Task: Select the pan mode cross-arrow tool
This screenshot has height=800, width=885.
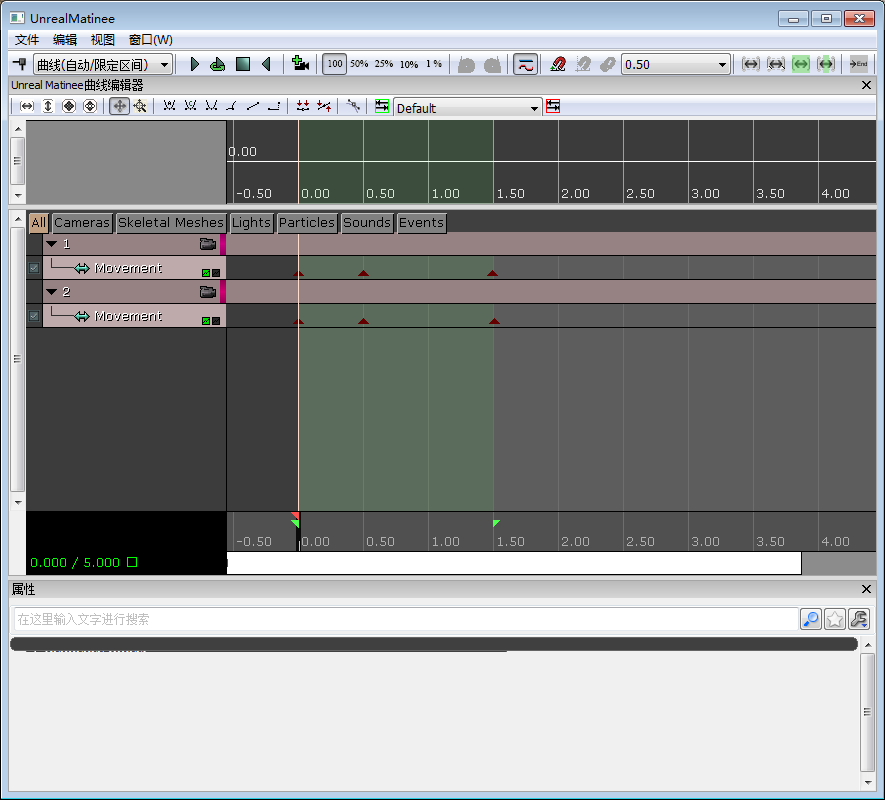Action: (x=119, y=106)
